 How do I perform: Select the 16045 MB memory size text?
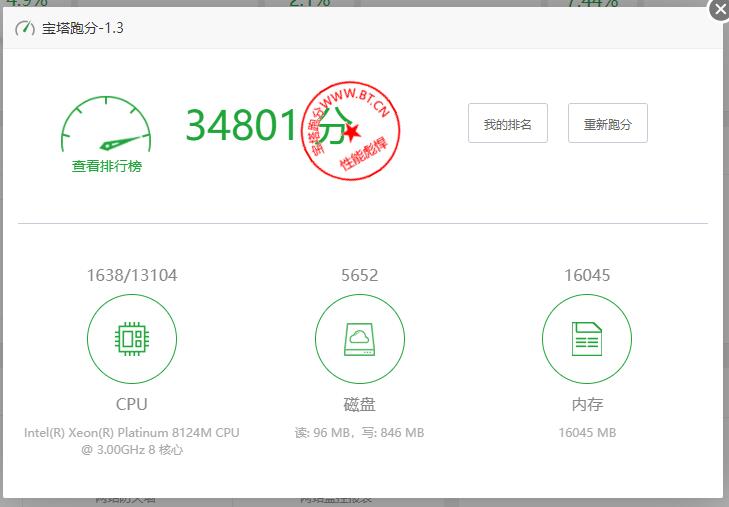[587, 433]
